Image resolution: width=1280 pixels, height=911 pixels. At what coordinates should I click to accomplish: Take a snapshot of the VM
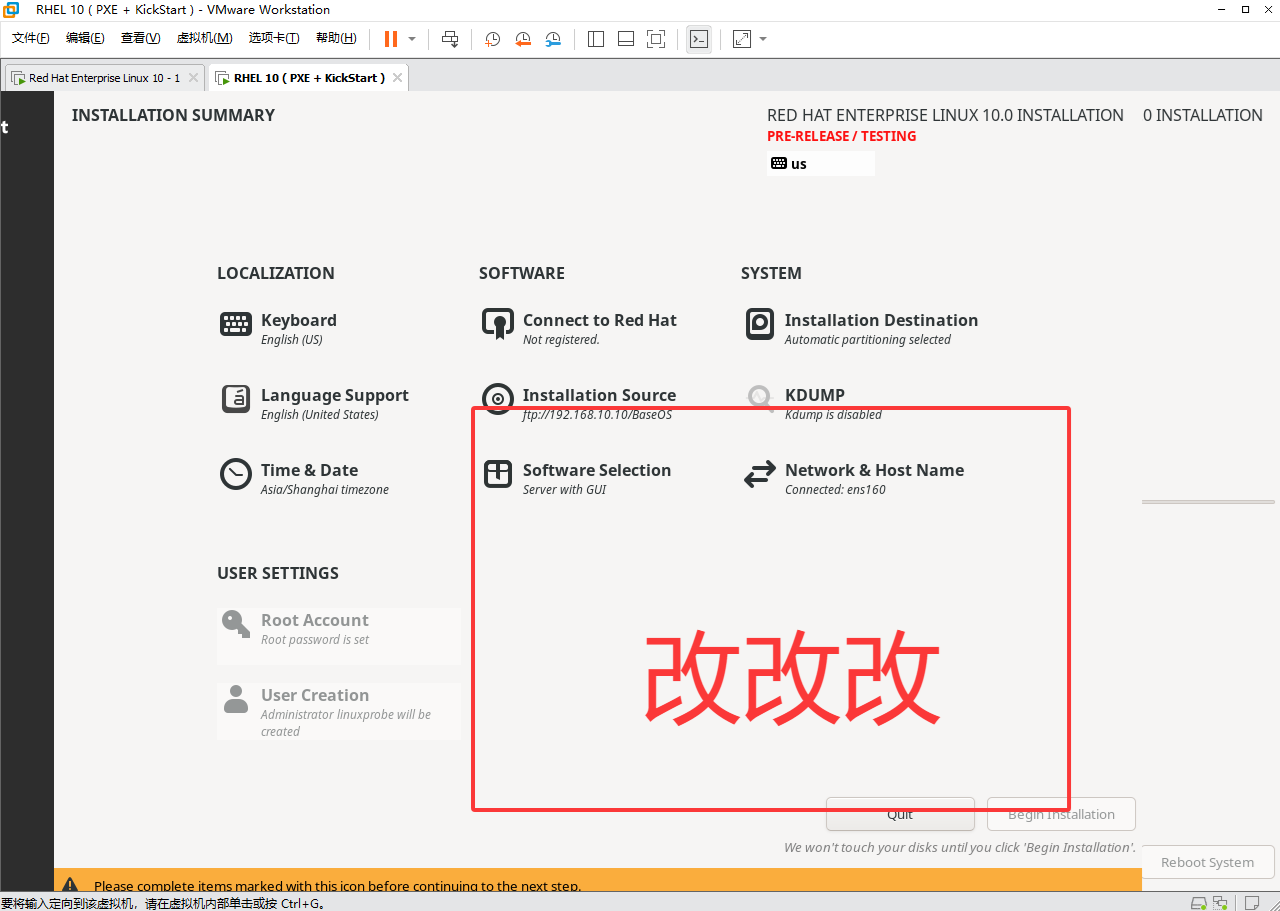coord(493,39)
